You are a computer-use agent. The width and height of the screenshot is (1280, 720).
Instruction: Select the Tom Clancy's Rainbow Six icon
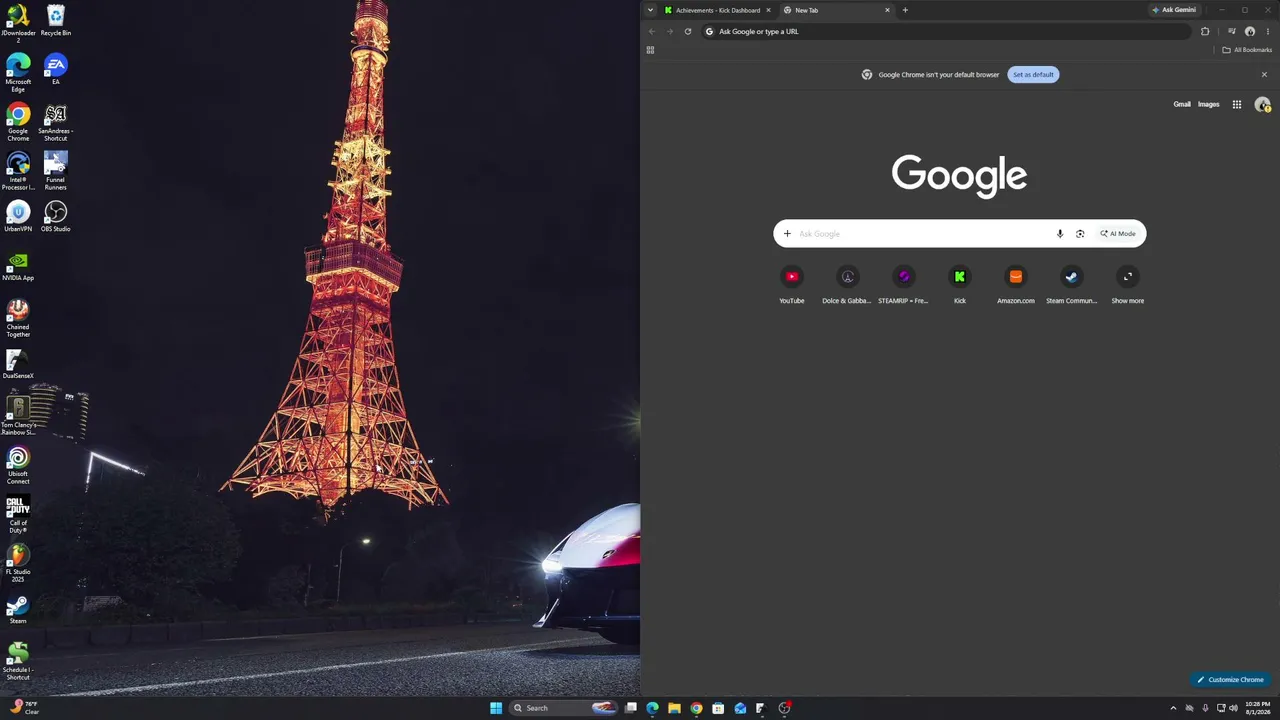[x=18, y=415]
